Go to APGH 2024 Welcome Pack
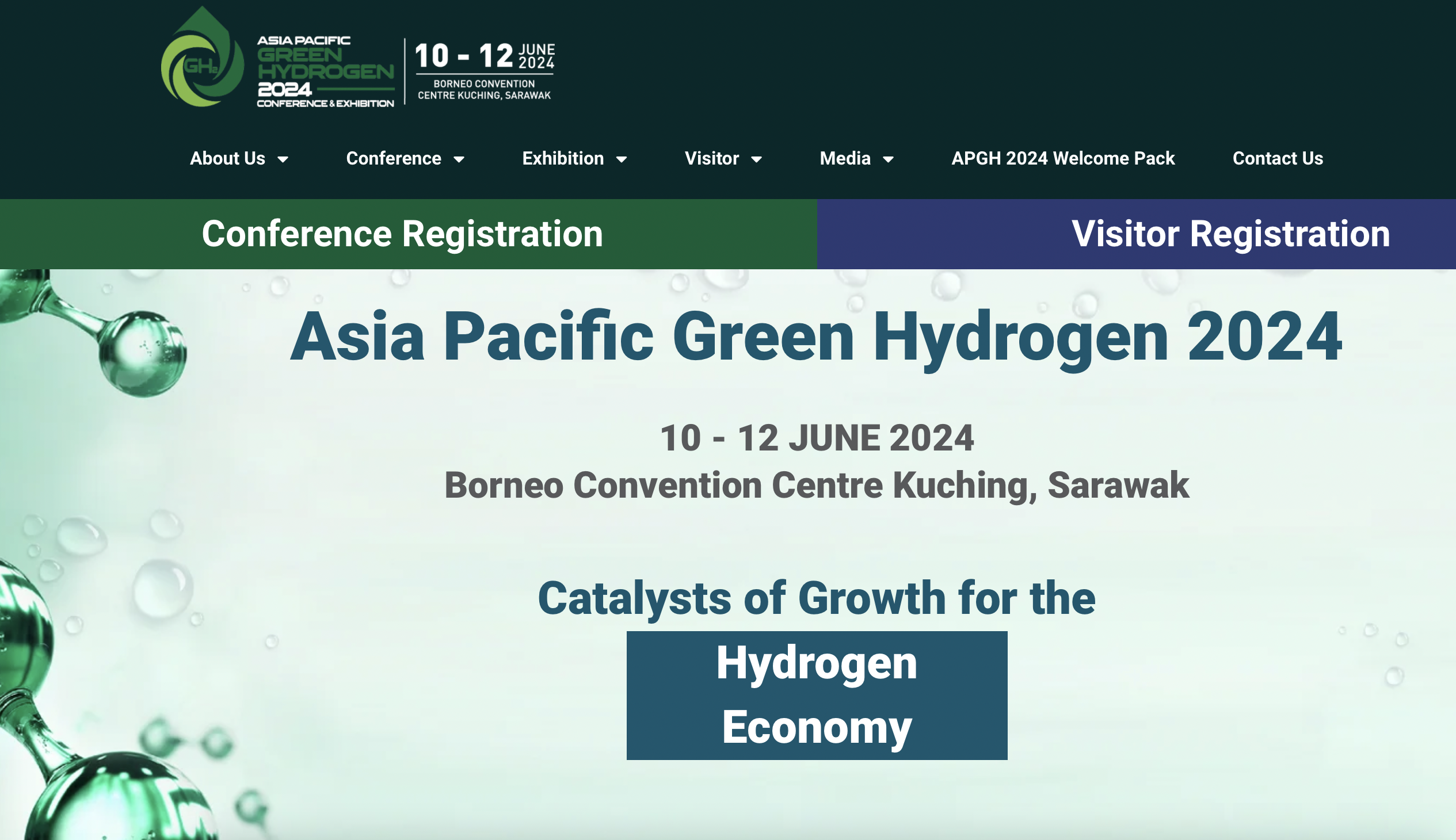 1063,158
